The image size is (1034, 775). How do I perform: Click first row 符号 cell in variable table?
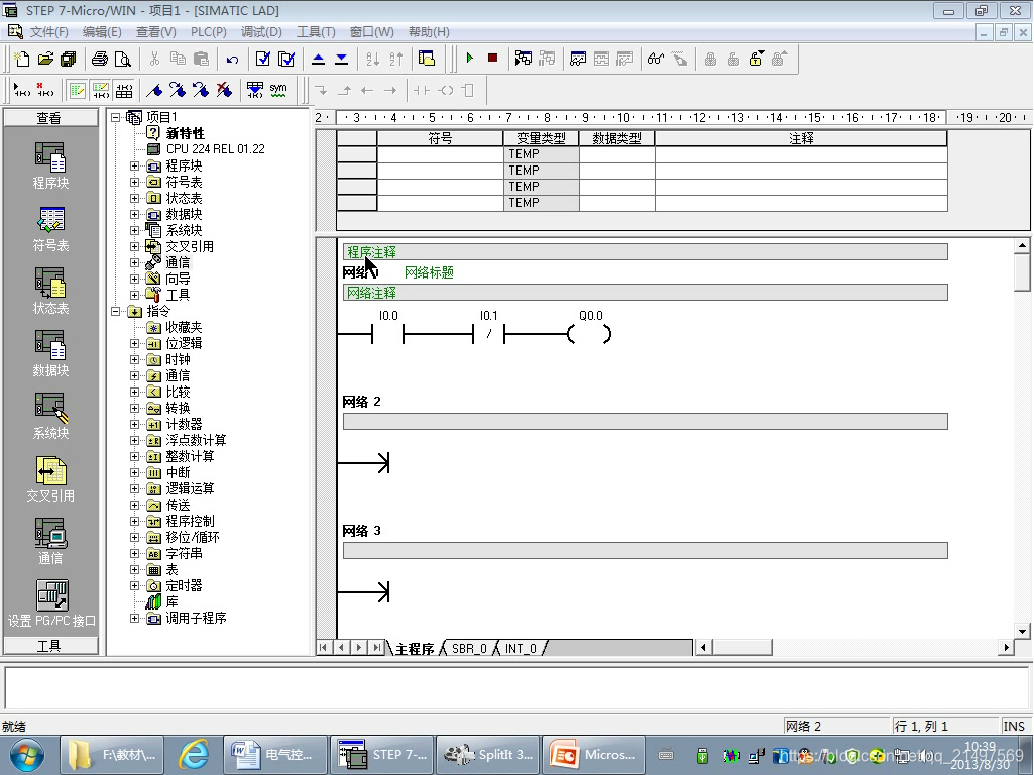[x=440, y=154]
